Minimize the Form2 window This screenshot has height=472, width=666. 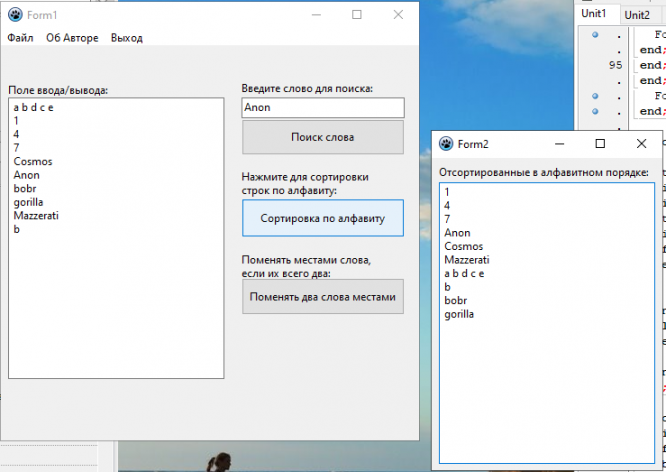(558, 144)
